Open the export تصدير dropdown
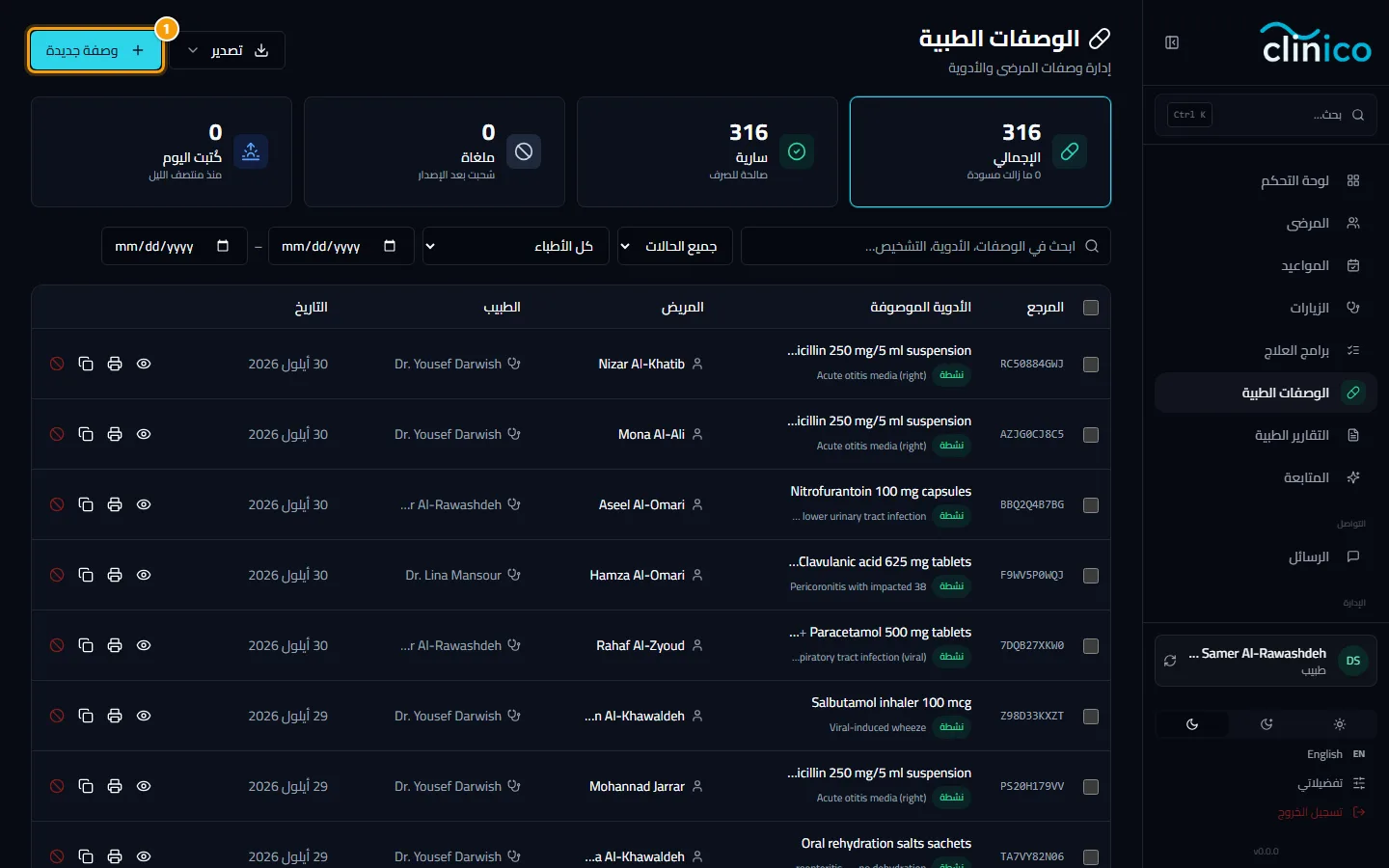This screenshot has height=868, width=1389. click(229, 50)
